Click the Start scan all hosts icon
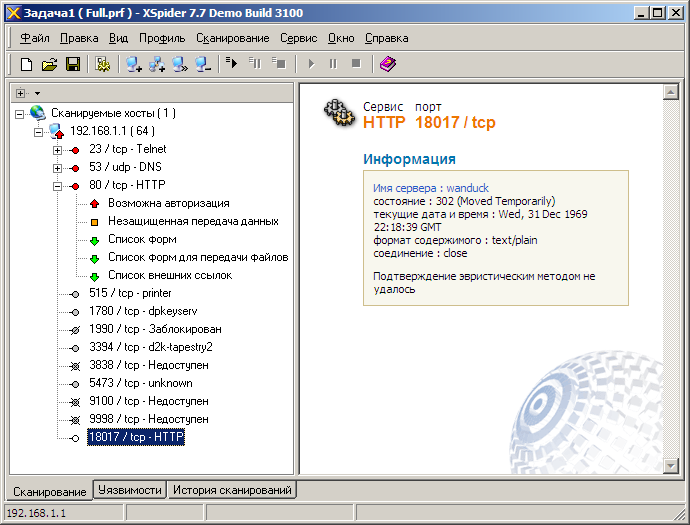The image size is (690, 525). click(x=231, y=63)
